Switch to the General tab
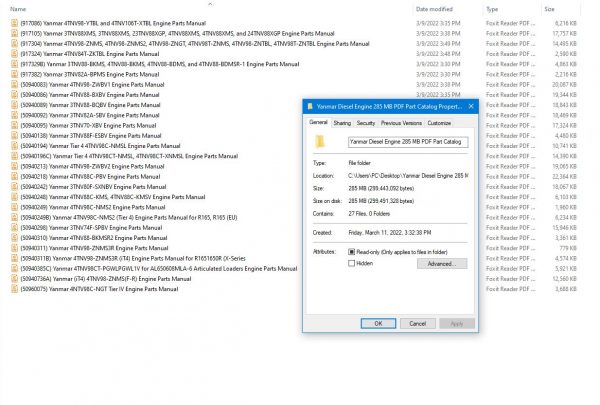The height and width of the screenshot is (405, 600). click(x=318, y=122)
